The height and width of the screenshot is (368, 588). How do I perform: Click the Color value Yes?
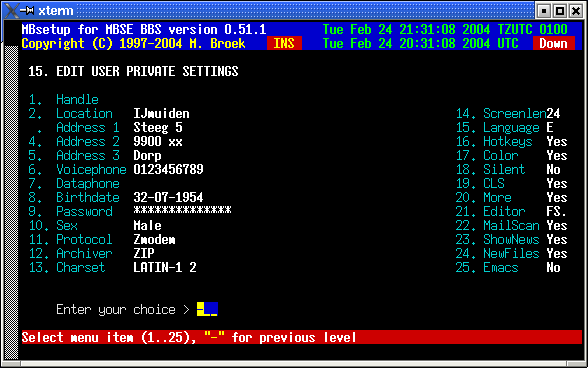[x=557, y=155]
